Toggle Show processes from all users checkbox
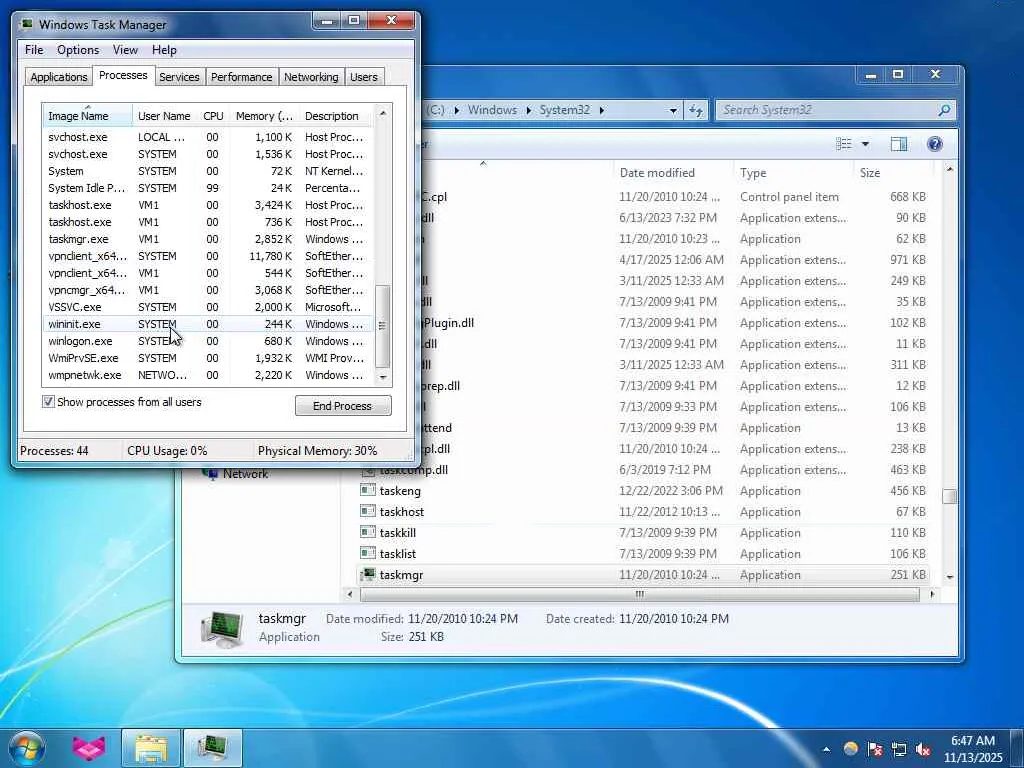Screen dimensions: 1024x768 pyautogui.click(x=48, y=402)
